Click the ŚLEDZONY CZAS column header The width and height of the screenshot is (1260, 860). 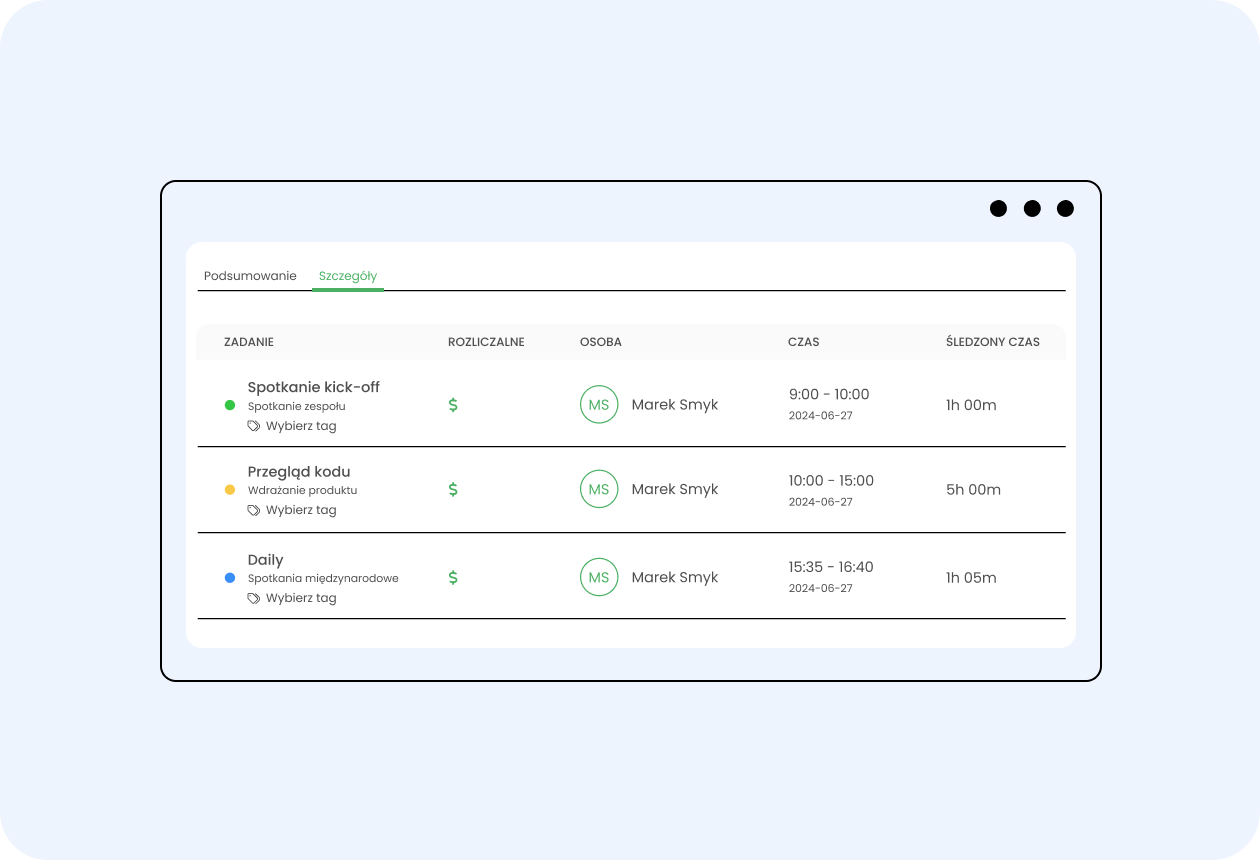[992, 342]
